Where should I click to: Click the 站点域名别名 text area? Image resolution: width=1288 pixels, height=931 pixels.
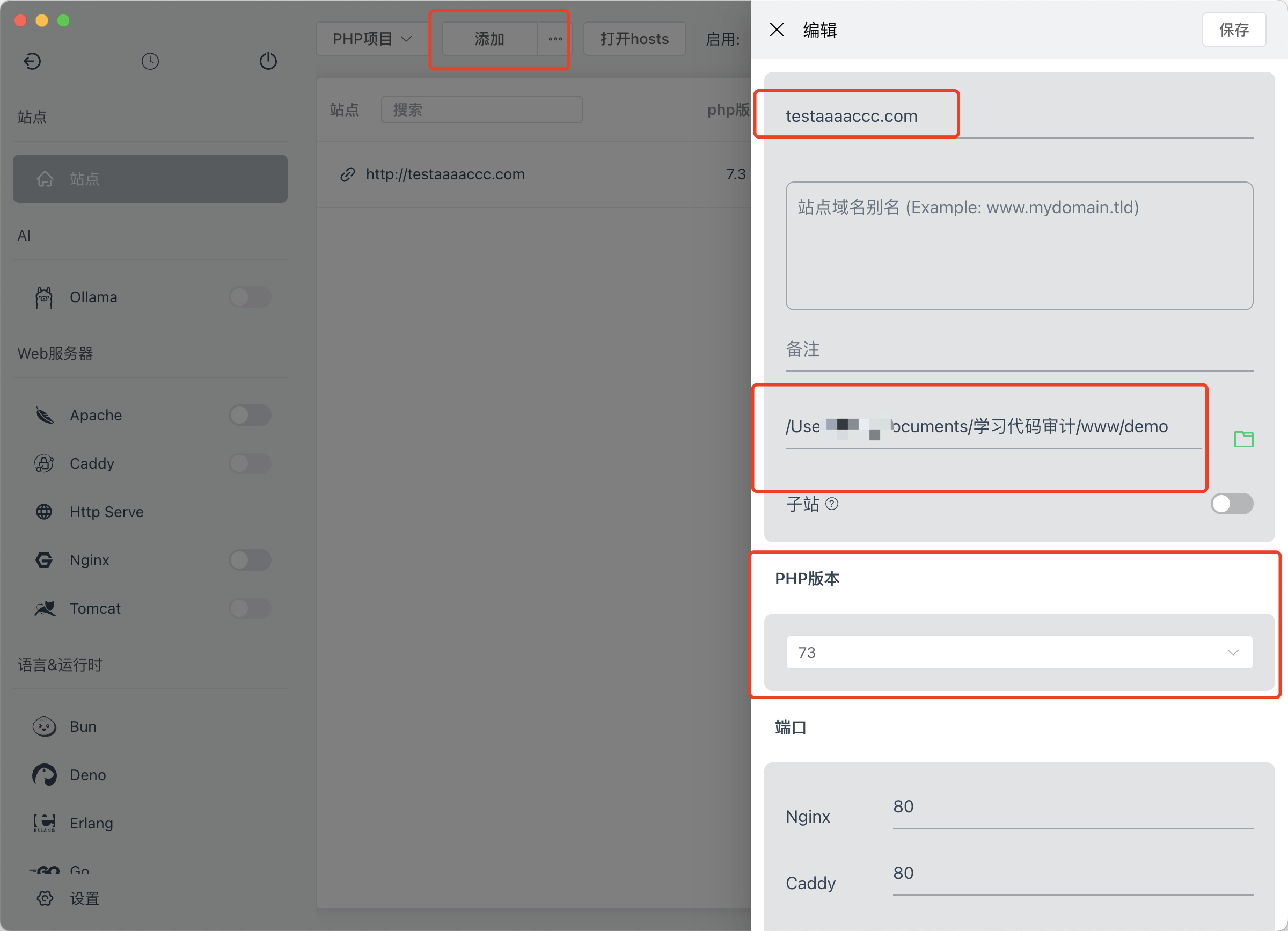[x=1019, y=246]
